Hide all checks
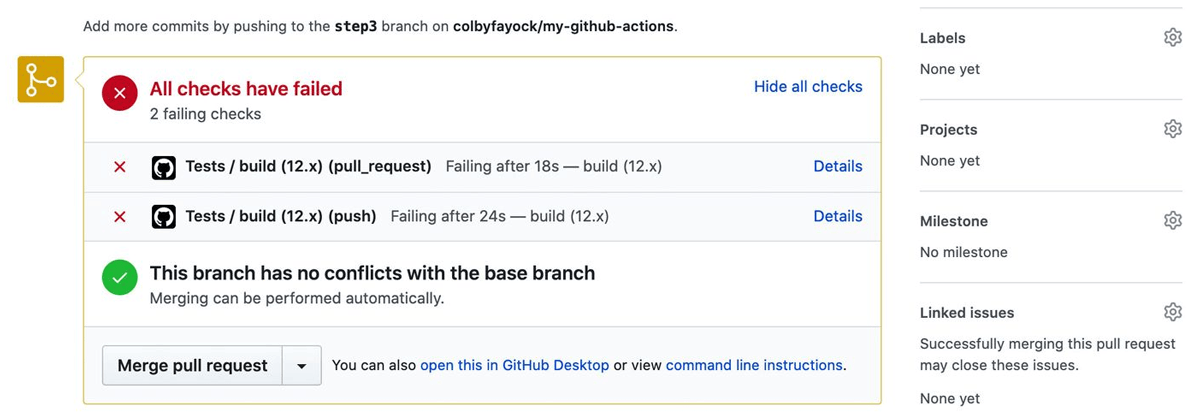1200x415 pixels. pyautogui.click(x=808, y=87)
